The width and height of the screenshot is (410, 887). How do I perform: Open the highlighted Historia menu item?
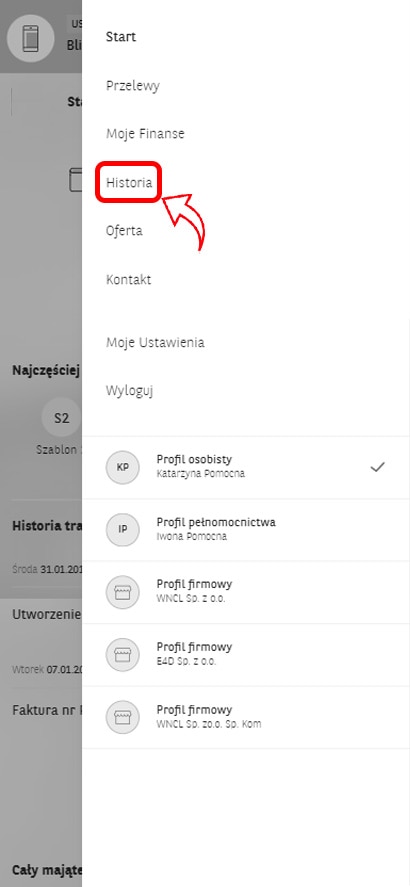(129, 183)
